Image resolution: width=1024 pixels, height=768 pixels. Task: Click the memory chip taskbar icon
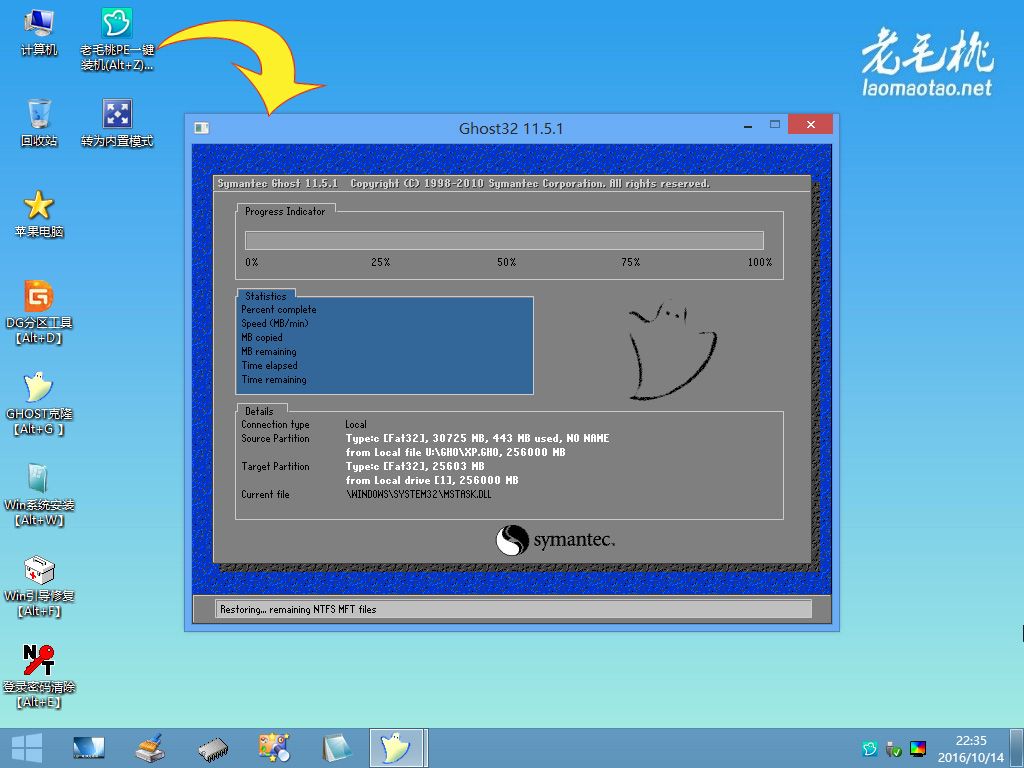click(x=212, y=747)
